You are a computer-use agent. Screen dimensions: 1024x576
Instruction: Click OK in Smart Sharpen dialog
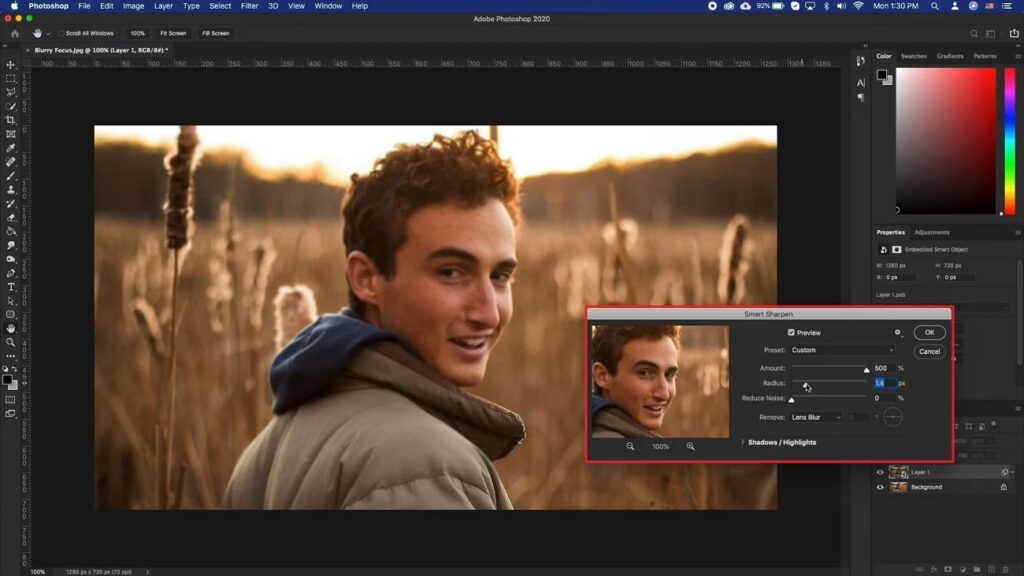(929, 333)
